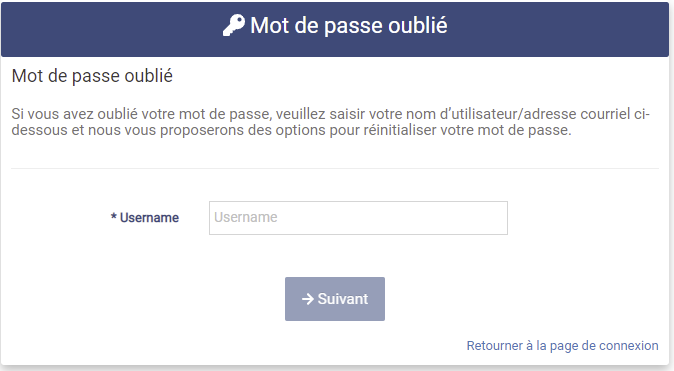
Task: Click the key icon in the header
Action: coord(234,25)
